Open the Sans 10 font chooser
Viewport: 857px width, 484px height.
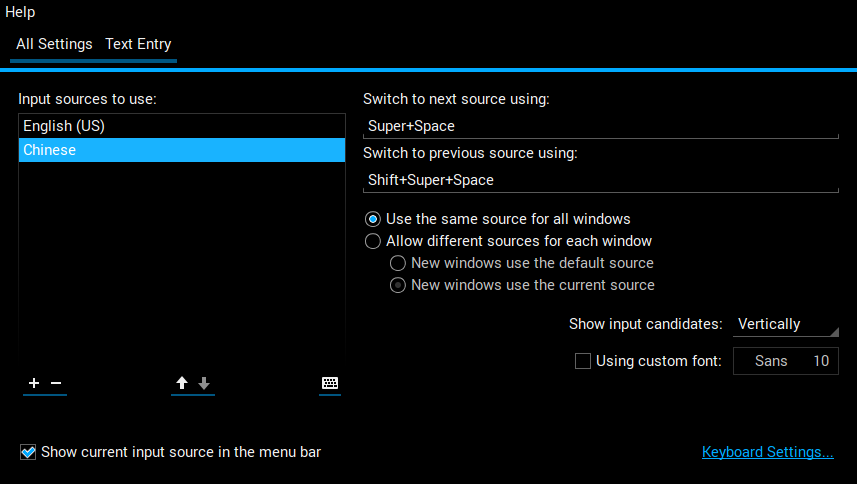pyautogui.click(x=785, y=361)
